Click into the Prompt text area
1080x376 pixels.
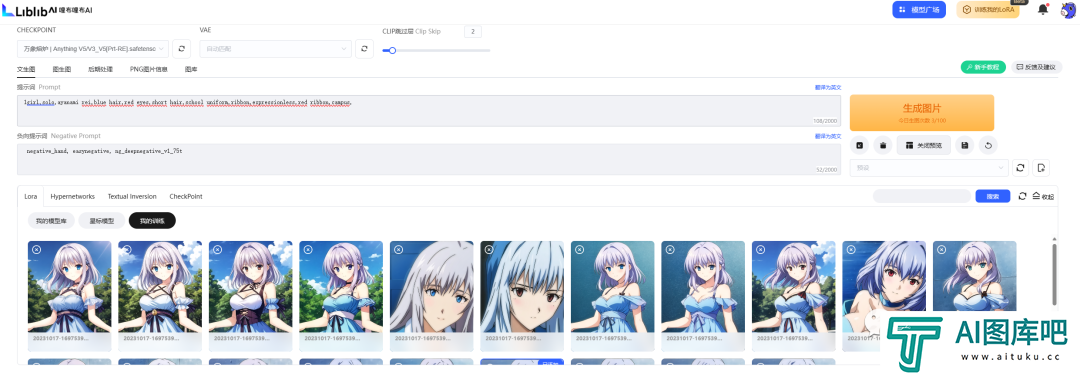[428, 111]
